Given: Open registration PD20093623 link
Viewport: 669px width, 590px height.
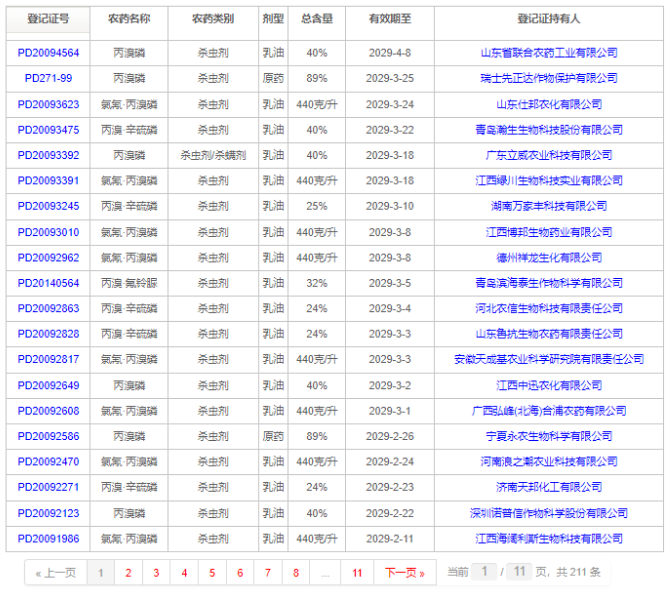Looking at the screenshot, I should pyautogui.click(x=48, y=104).
